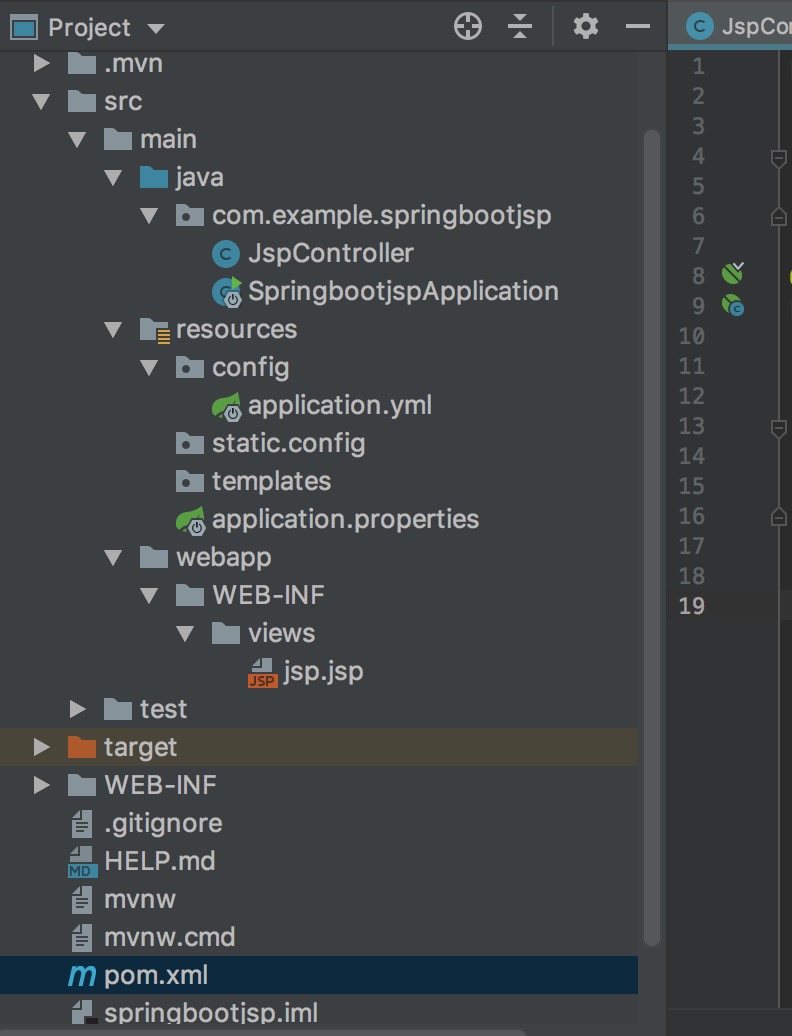Image resolution: width=792 pixels, height=1036 pixels.
Task: Click the locate/scroll from source target icon
Action: (468, 27)
